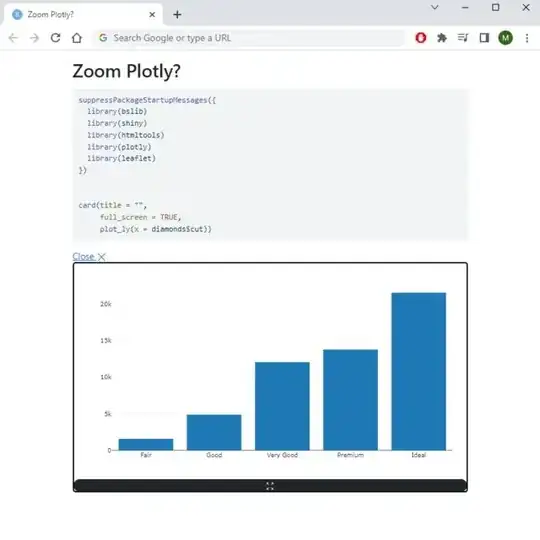
Task: Click the Good bar in the chart
Action: tap(214, 433)
